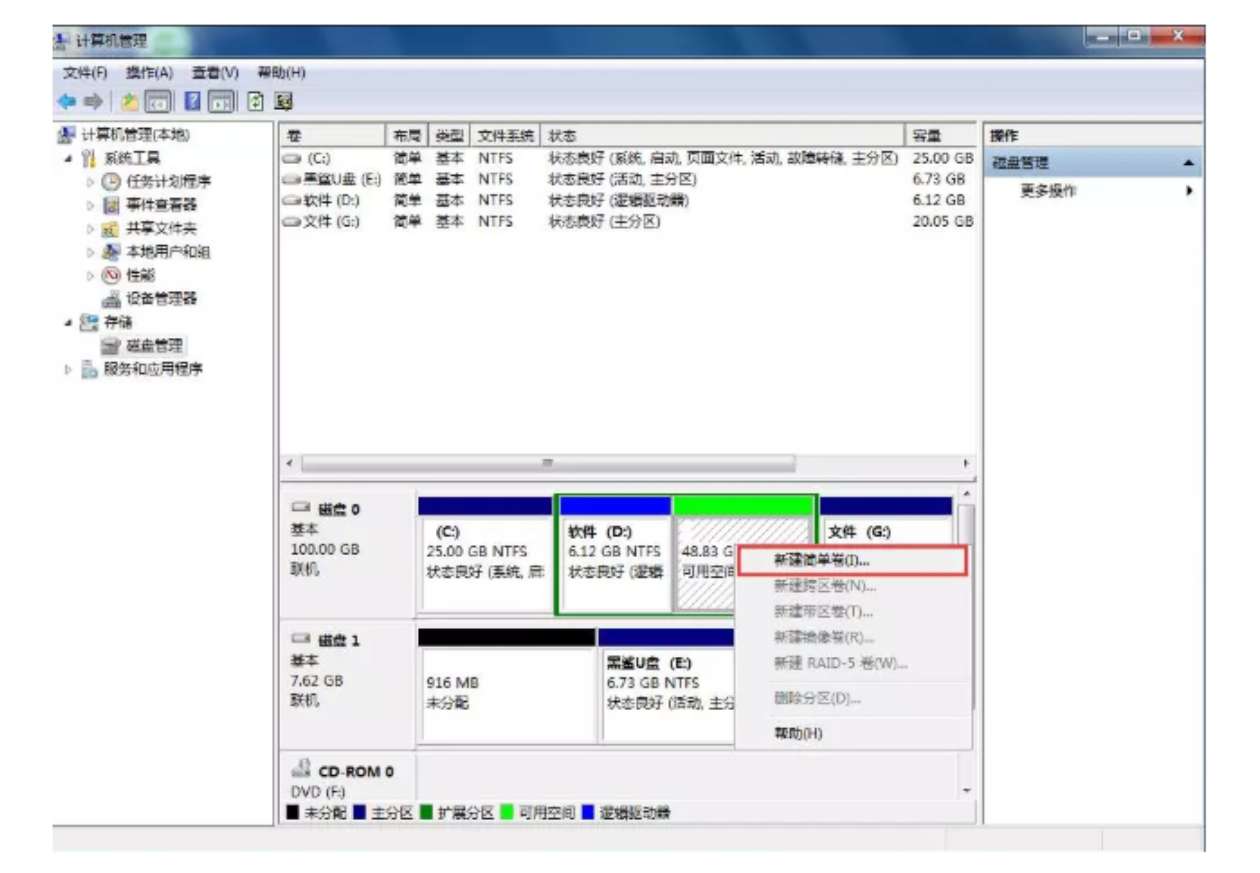Viewport: 1260px width, 873px height.
Task: Open the 操作(A) menu
Action: [x=149, y=73]
